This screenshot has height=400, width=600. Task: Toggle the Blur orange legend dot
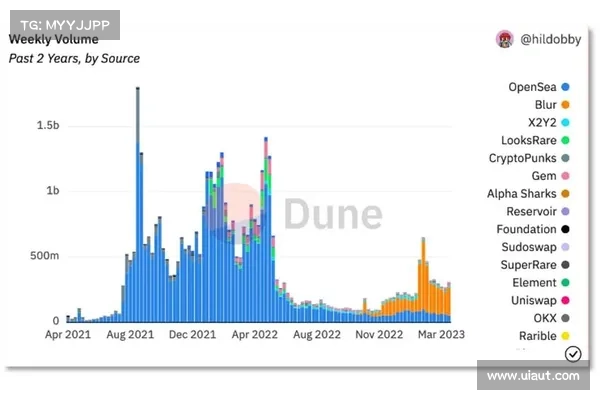coord(565,105)
